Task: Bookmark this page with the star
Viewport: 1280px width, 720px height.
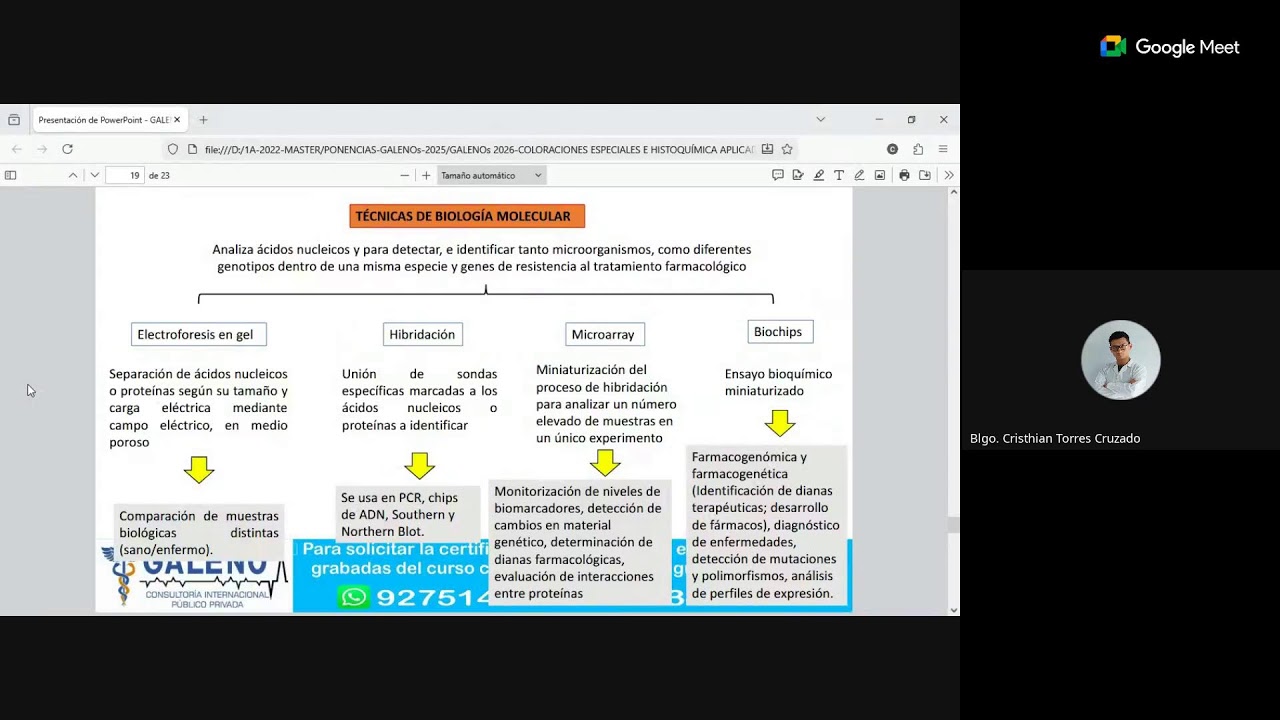Action: (x=787, y=149)
